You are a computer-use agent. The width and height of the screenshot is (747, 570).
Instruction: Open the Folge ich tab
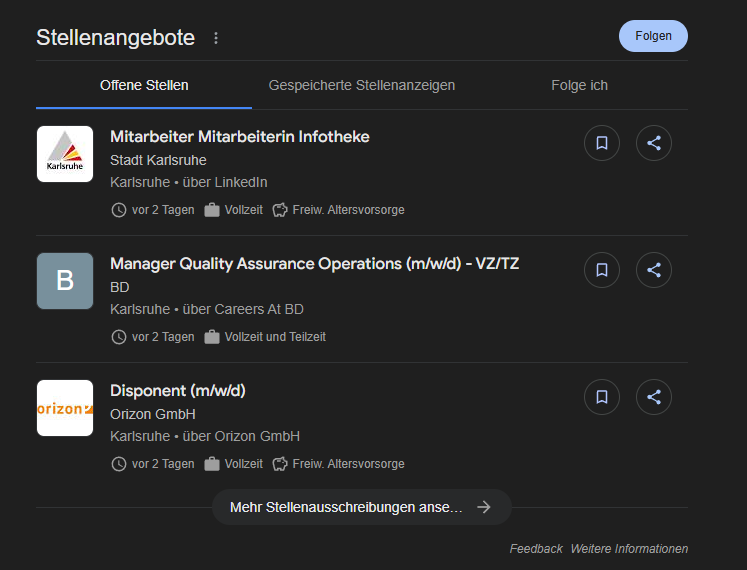[579, 85]
